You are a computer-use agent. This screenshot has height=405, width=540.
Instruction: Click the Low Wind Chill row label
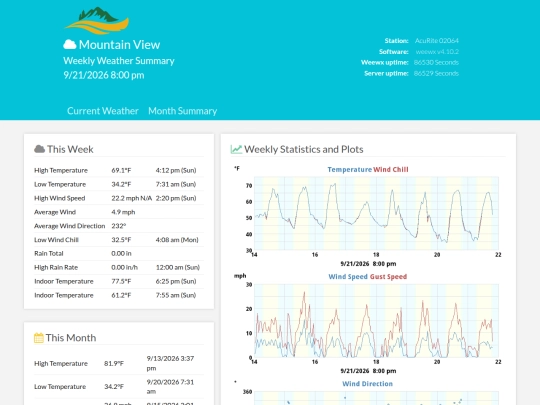tap(56, 240)
